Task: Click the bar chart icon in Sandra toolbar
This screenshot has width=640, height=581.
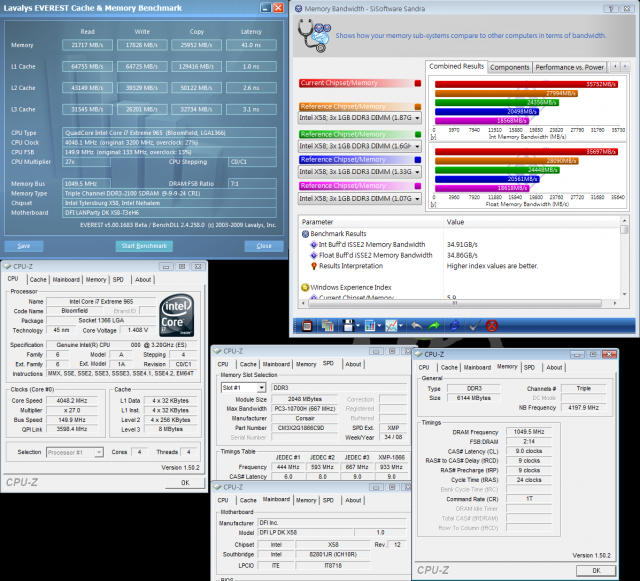Action: tap(370, 326)
